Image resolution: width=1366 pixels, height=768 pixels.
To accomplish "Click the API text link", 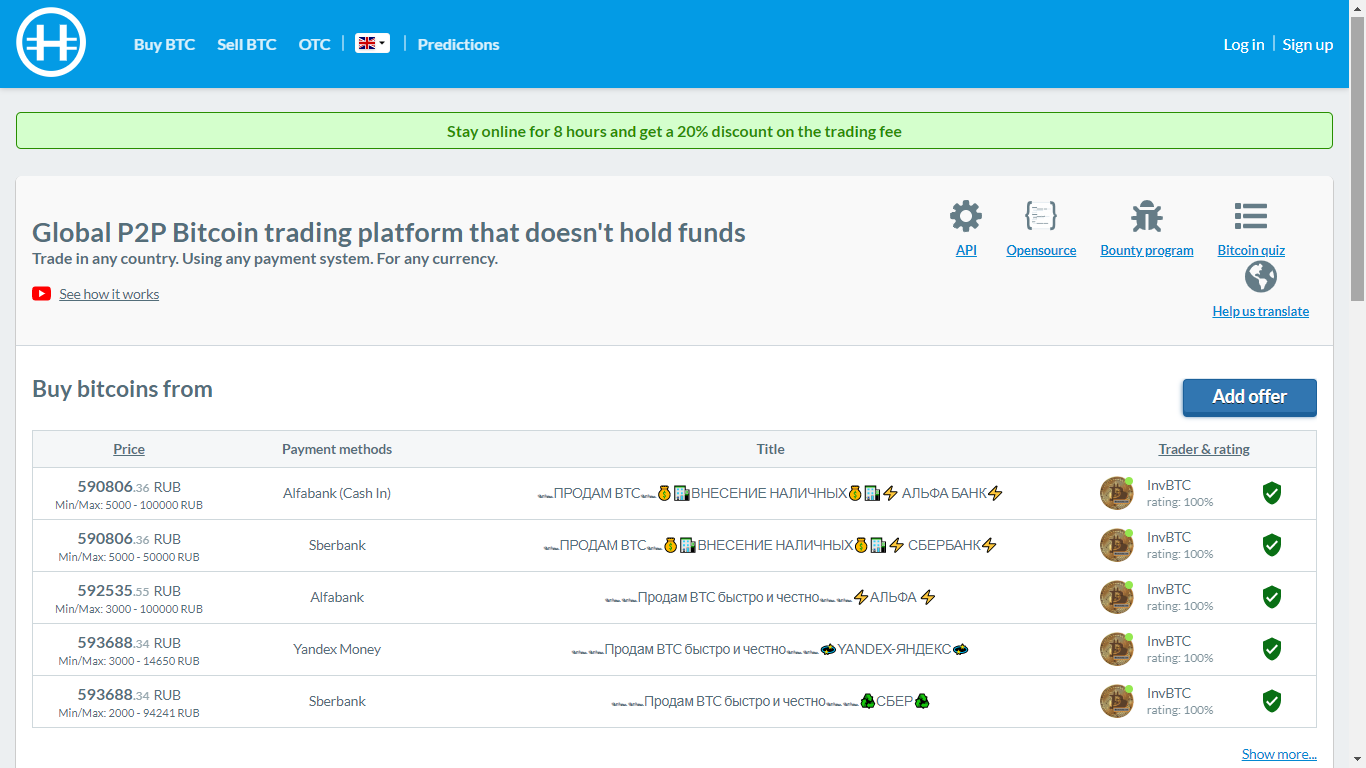I will [x=966, y=250].
